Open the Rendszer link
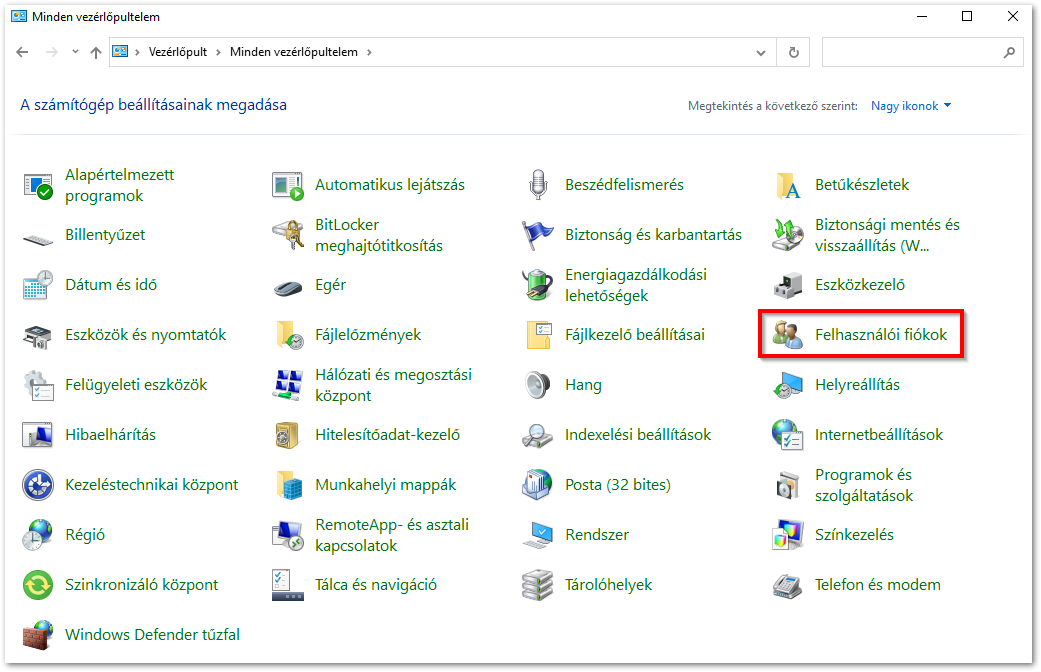 597,535
